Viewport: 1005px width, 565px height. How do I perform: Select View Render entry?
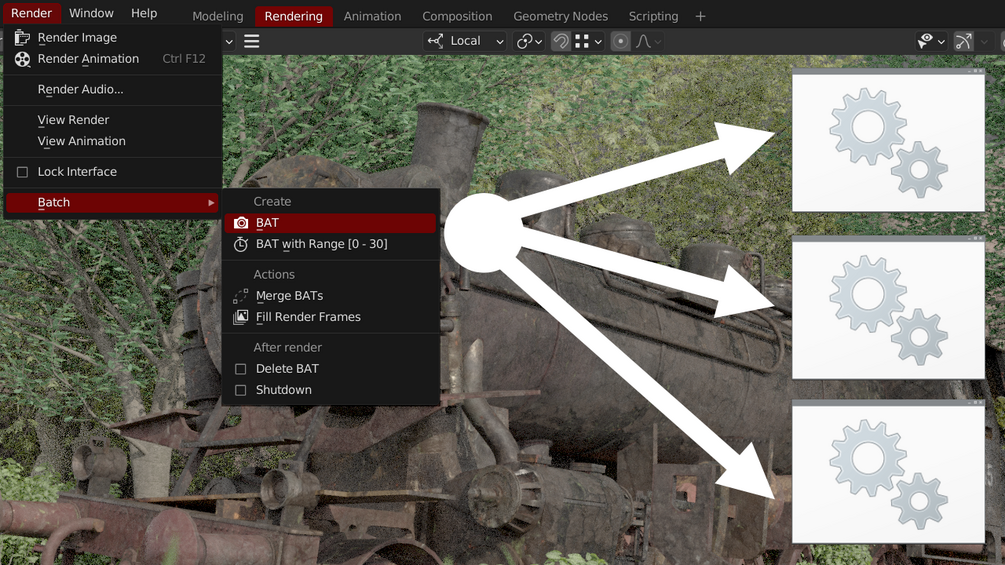pyautogui.click(x=112, y=120)
